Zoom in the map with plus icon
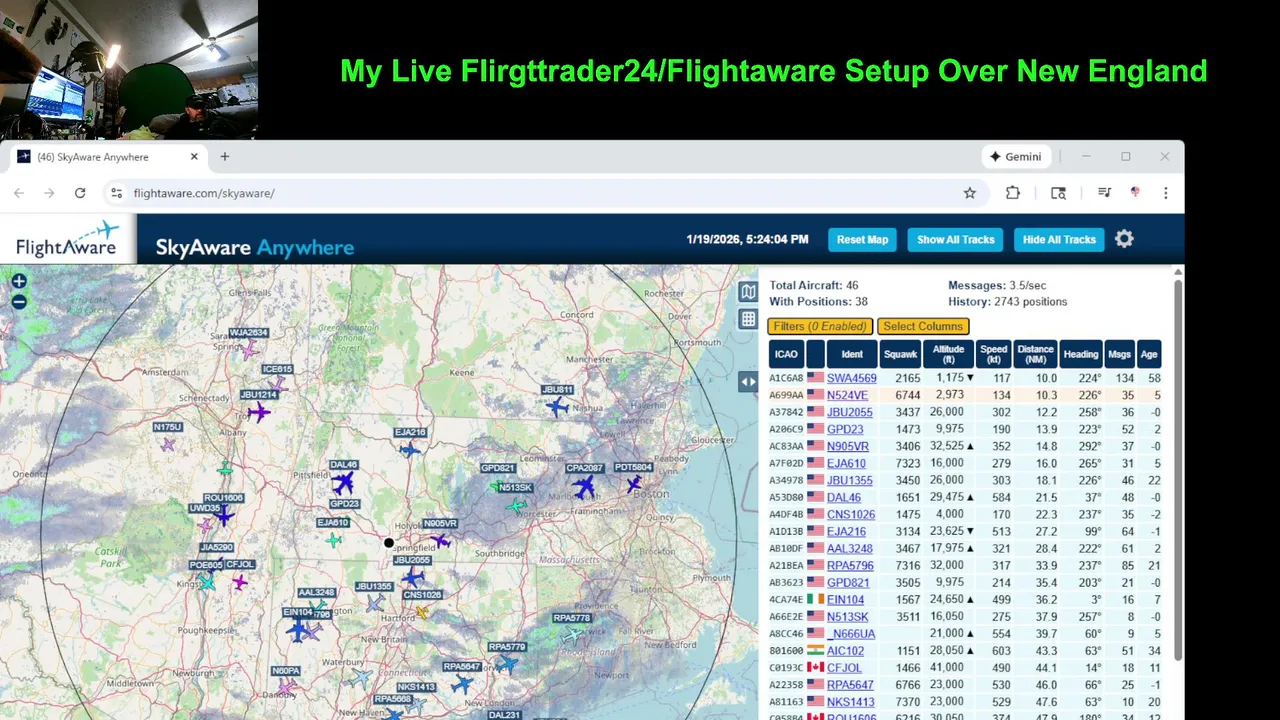1280x720 pixels. (19, 281)
